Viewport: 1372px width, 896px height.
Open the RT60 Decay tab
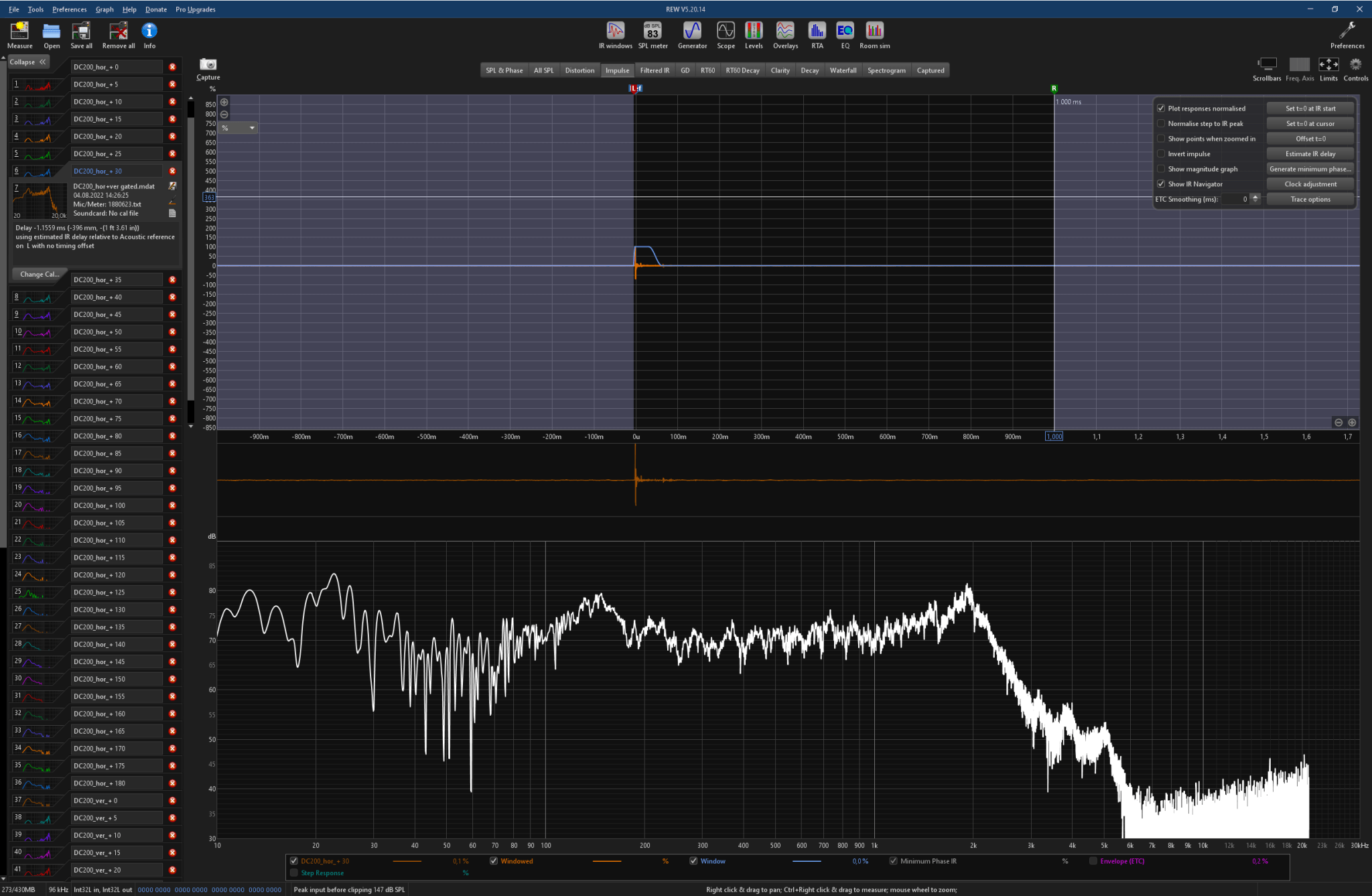pyautogui.click(x=742, y=70)
